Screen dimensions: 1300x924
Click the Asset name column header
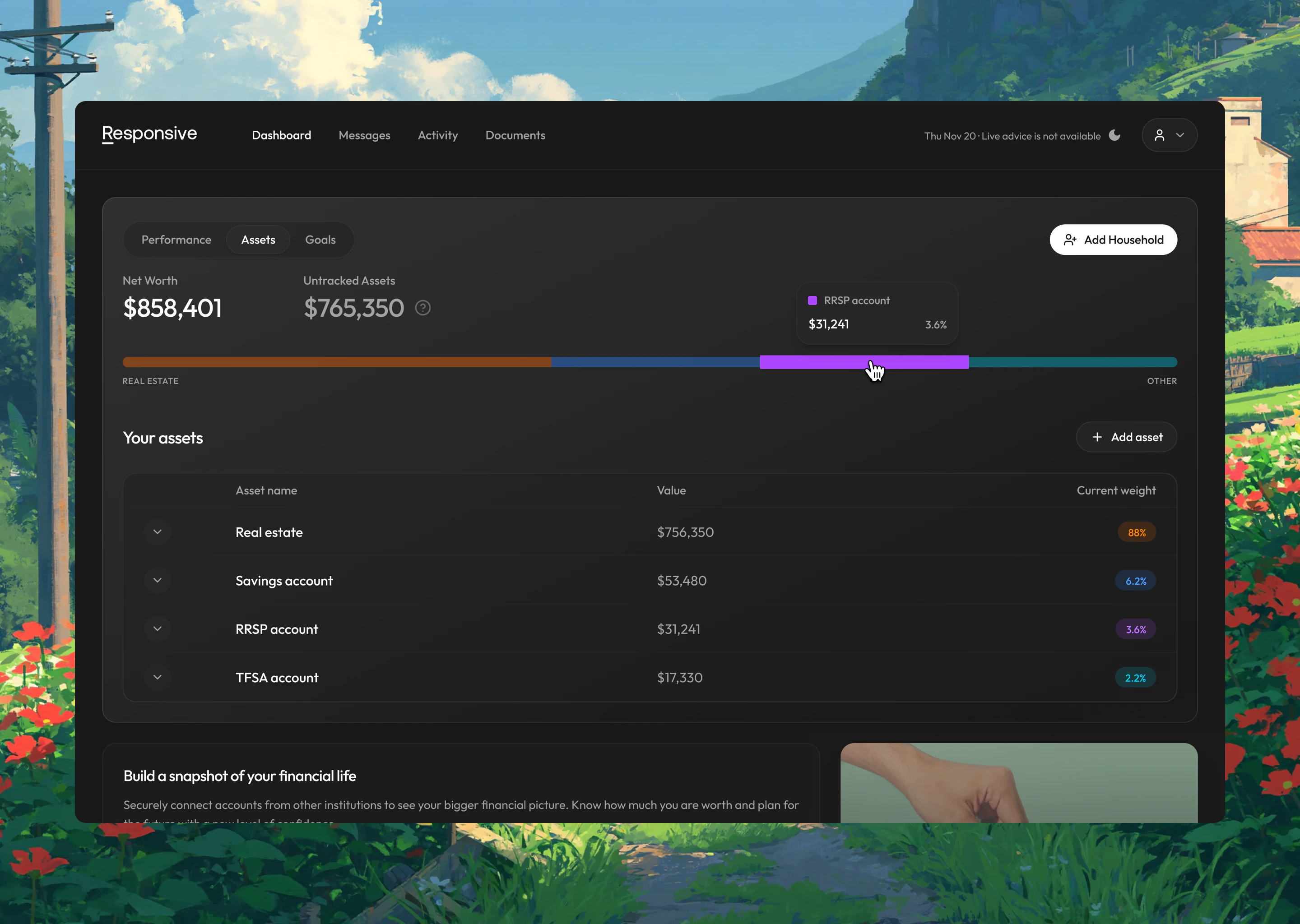pyautogui.click(x=266, y=490)
